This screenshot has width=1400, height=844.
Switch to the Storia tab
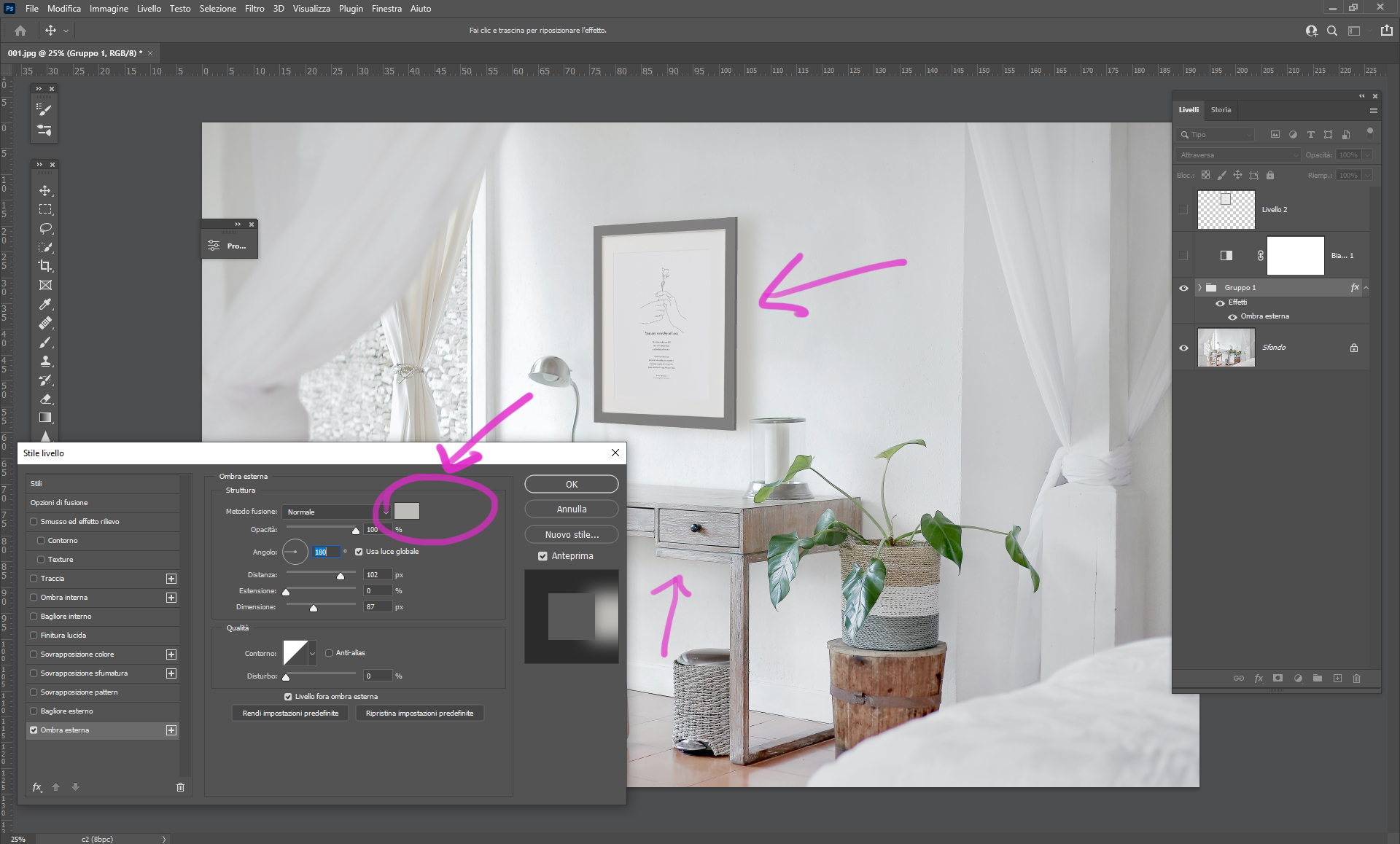click(1220, 110)
